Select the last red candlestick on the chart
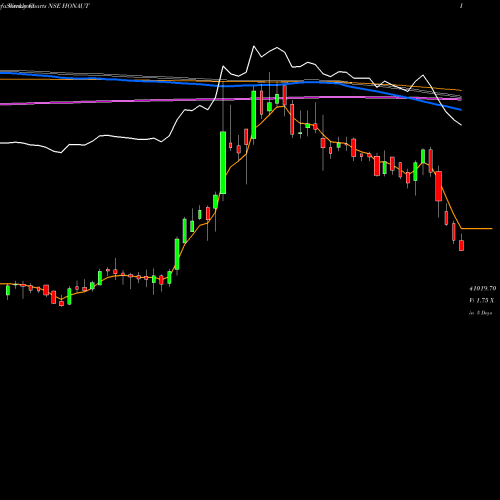500x500 pixels. 461,245
